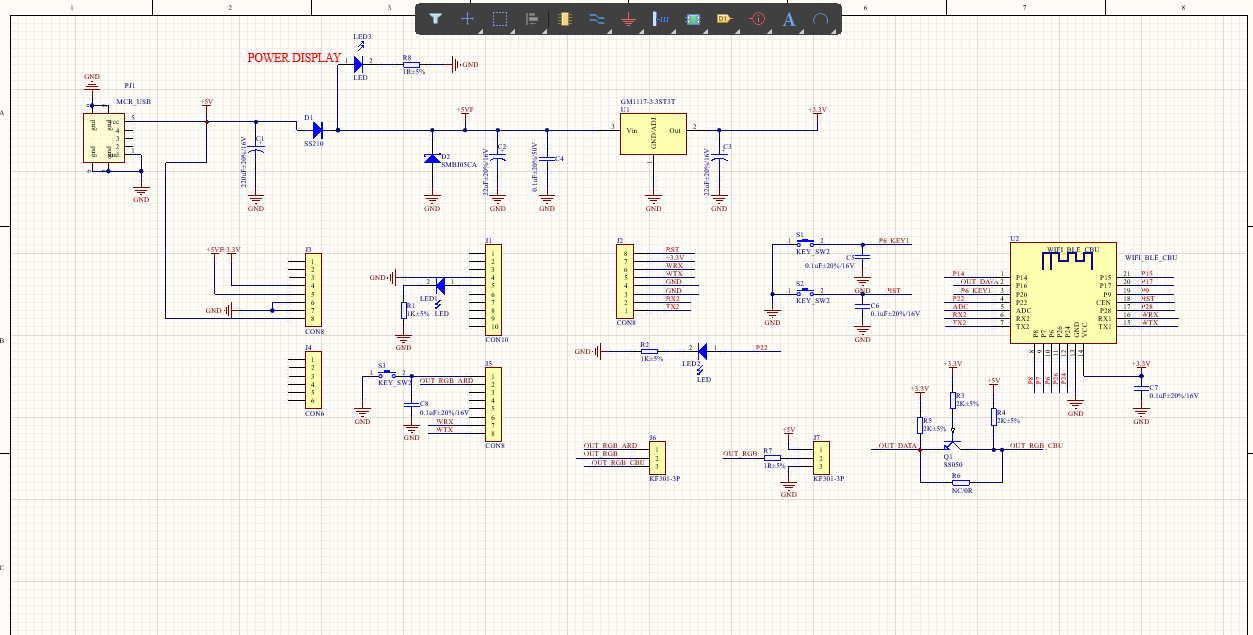Choose the GND power port tool
Image resolution: width=1253 pixels, height=635 pixels.
628,18
